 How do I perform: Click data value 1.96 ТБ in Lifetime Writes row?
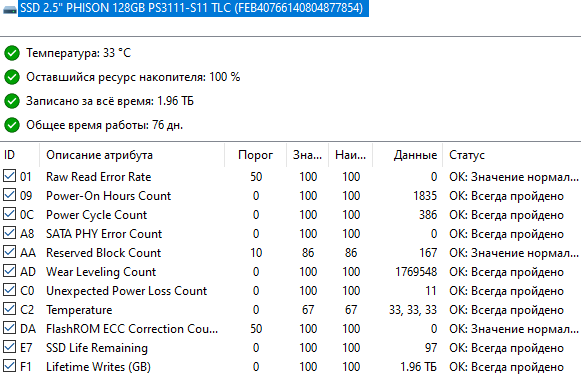[x=418, y=367]
